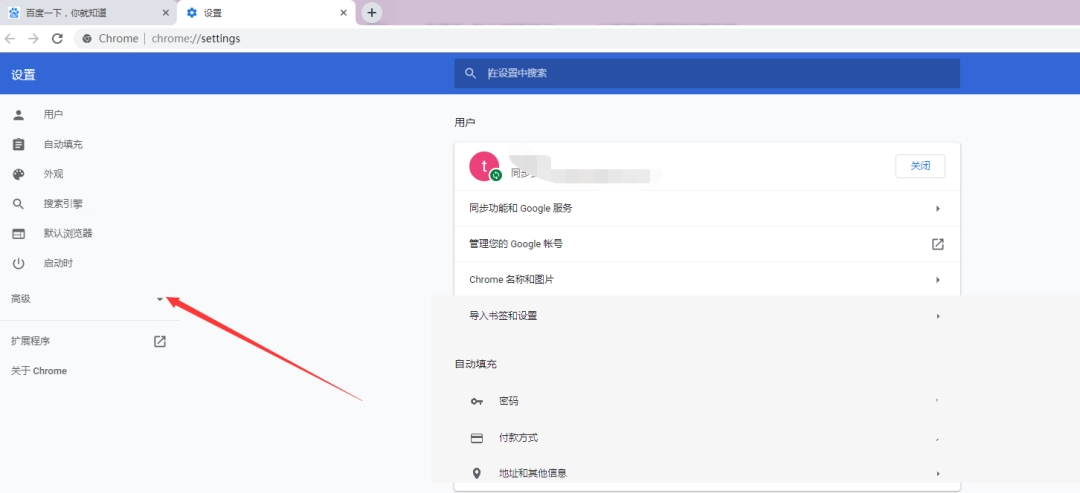This screenshot has width=1080, height=493.
Task: Open the 密码 settings row
Action: tap(707, 401)
